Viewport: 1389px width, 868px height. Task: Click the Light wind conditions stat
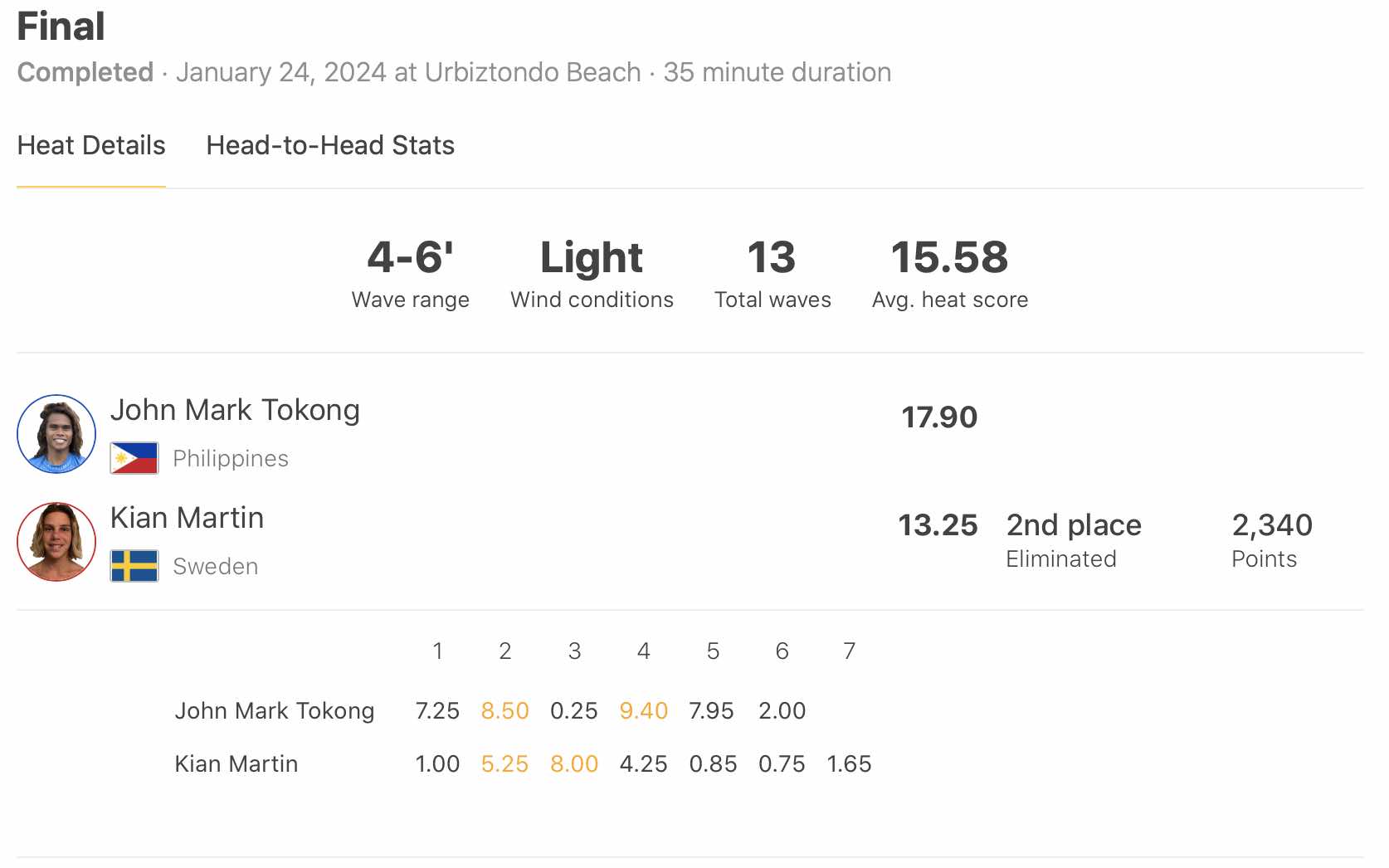[592, 257]
